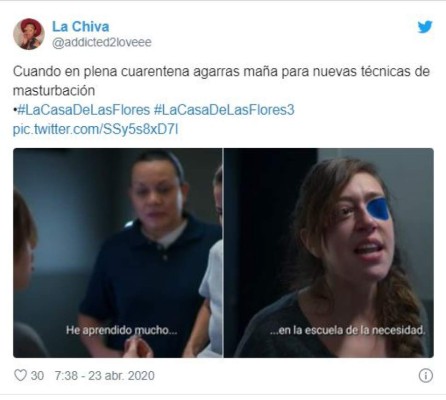Visit the @addicted2loveee handle

102,42
